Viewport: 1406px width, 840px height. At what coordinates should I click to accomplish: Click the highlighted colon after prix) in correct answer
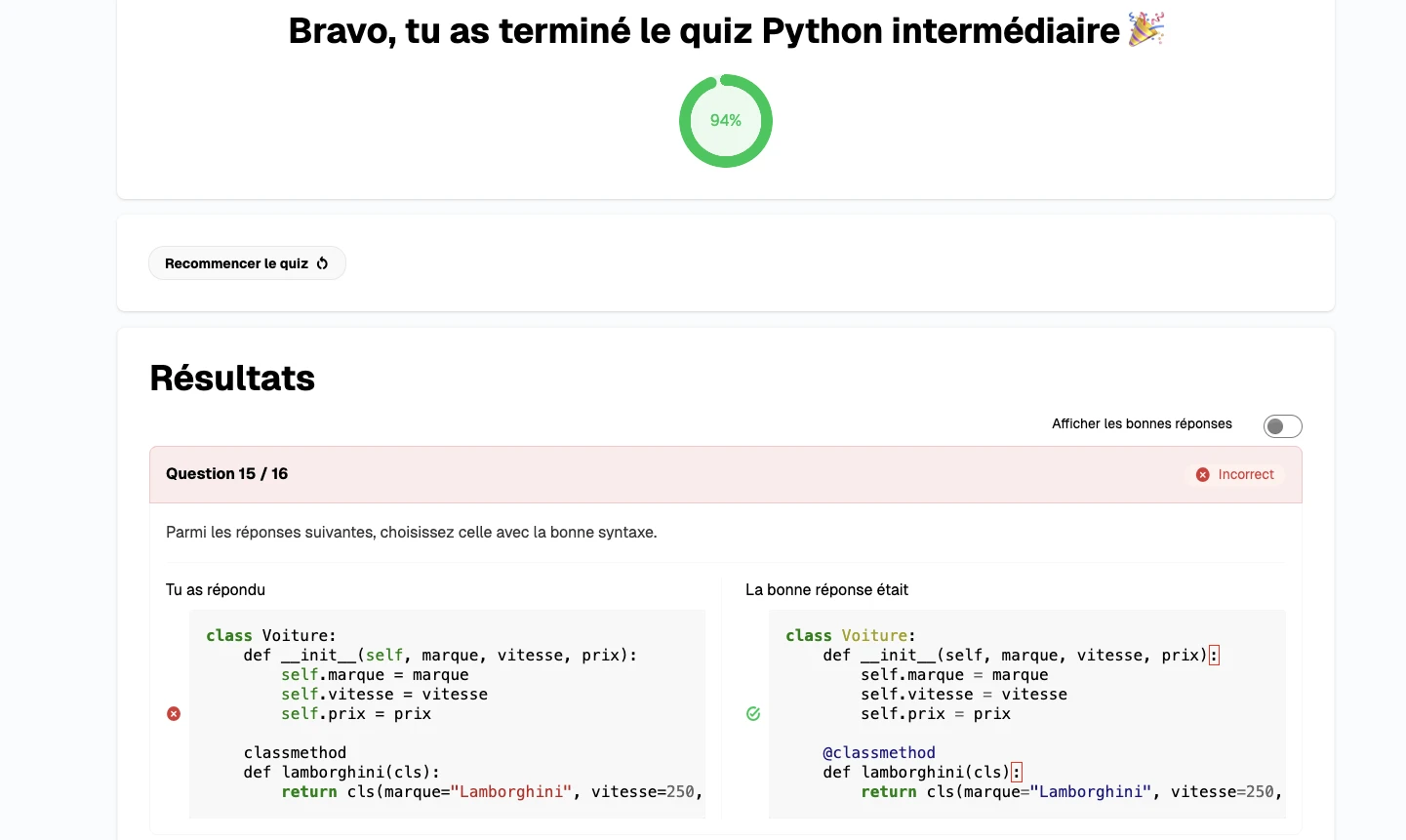pyautogui.click(x=1214, y=656)
